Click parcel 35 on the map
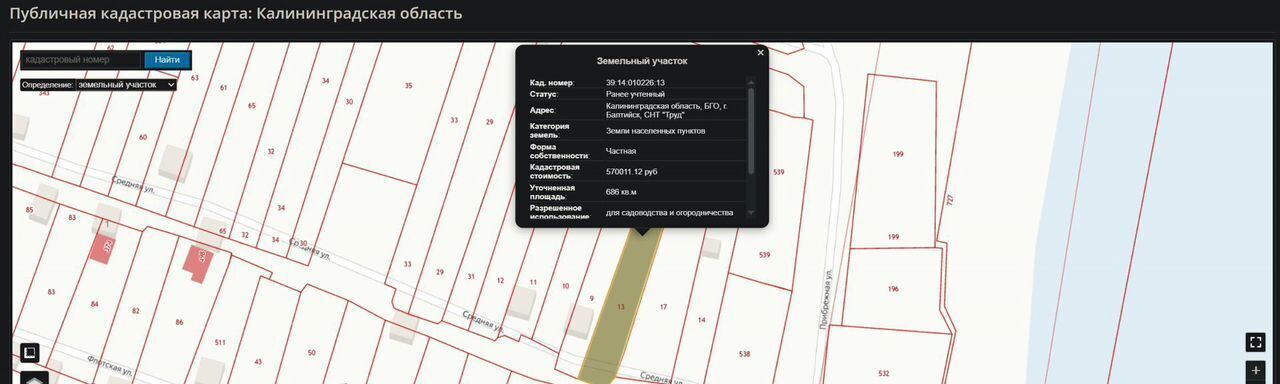The height and width of the screenshot is (384, 1280). click(x=408, y=86)
